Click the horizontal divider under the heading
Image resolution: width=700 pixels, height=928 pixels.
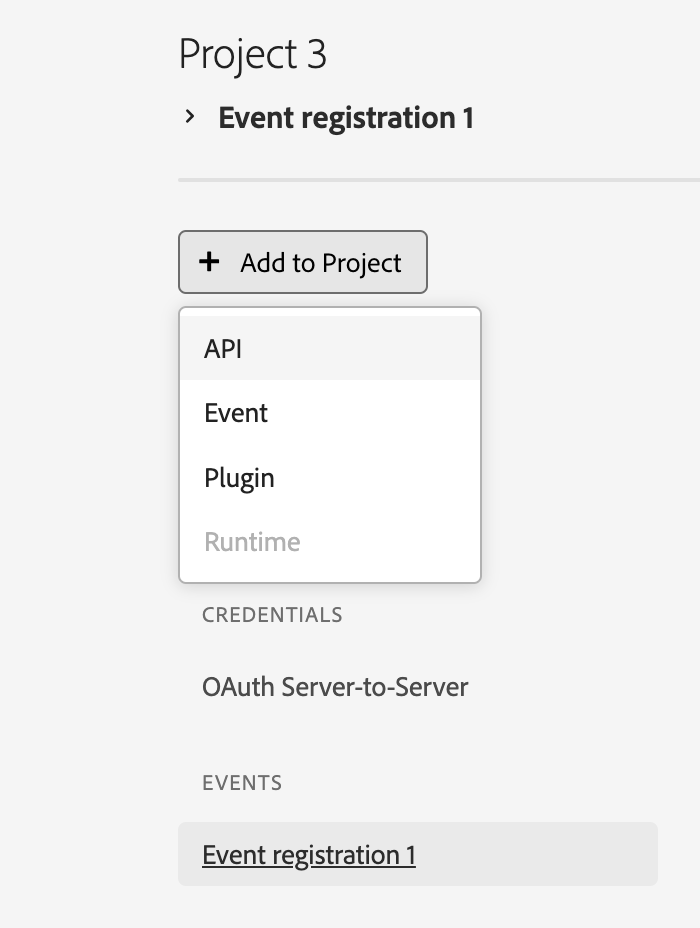438,180
